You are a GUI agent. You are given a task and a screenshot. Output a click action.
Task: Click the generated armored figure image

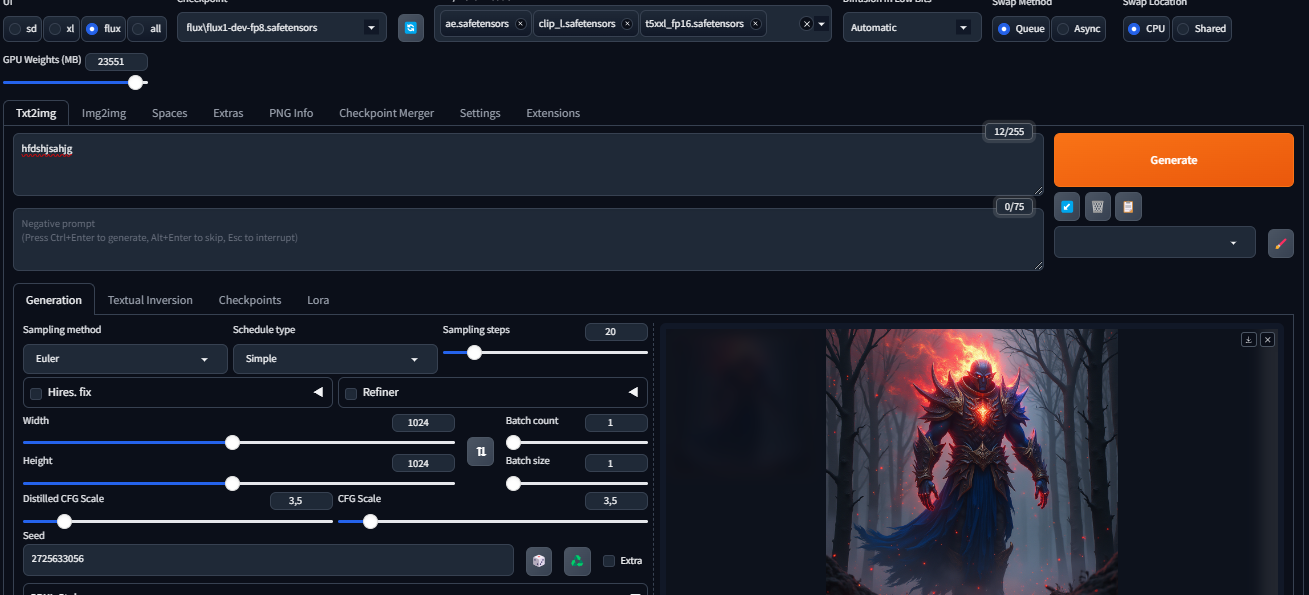tap(971, 462)
